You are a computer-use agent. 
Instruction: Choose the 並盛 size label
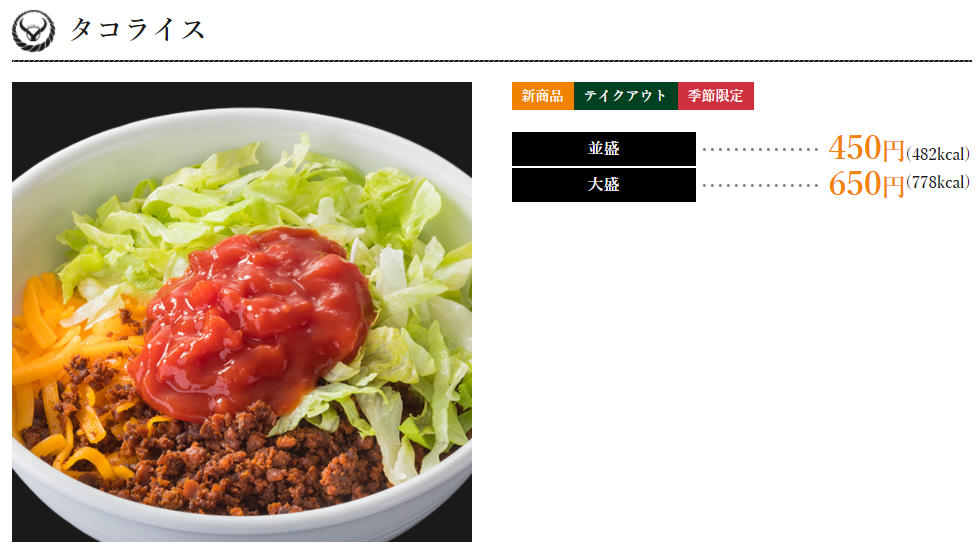click(604, 149)
